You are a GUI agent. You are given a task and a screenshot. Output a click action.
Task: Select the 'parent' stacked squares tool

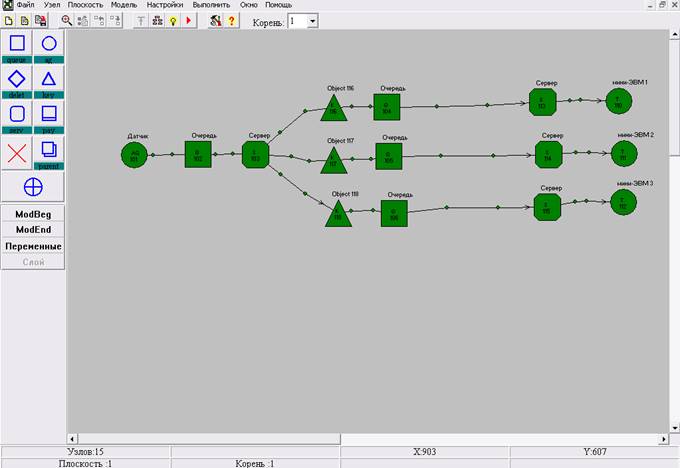[x=49, y=151]
